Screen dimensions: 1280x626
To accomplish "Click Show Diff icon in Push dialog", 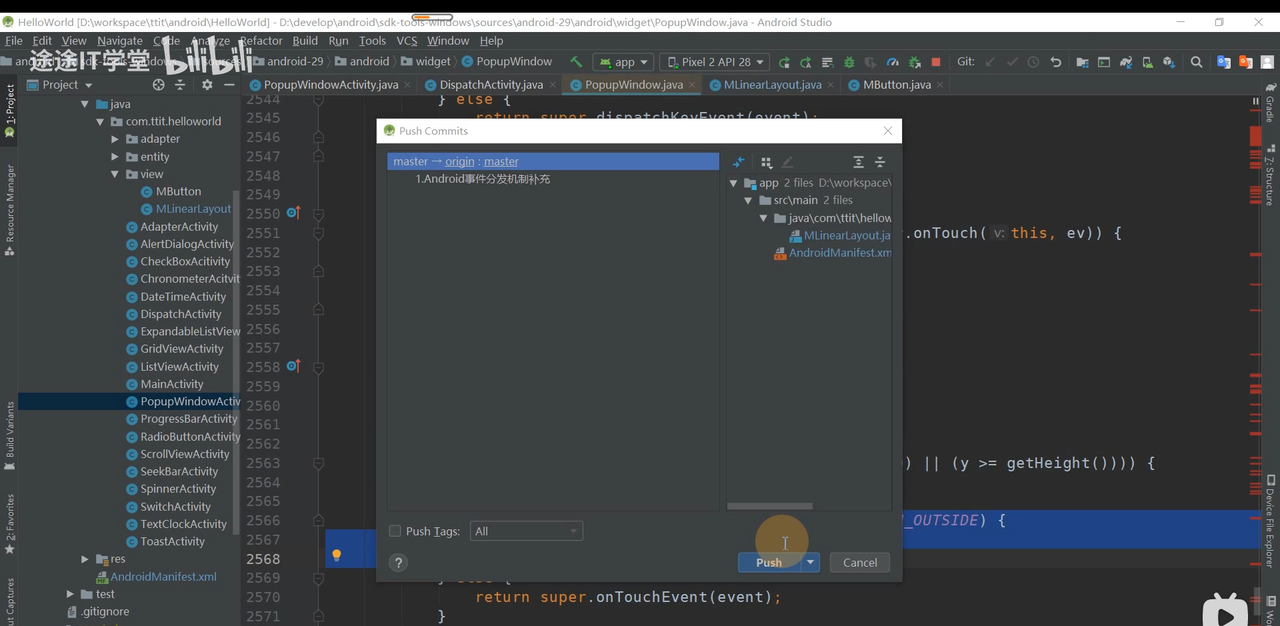I will tap(739, 162).
